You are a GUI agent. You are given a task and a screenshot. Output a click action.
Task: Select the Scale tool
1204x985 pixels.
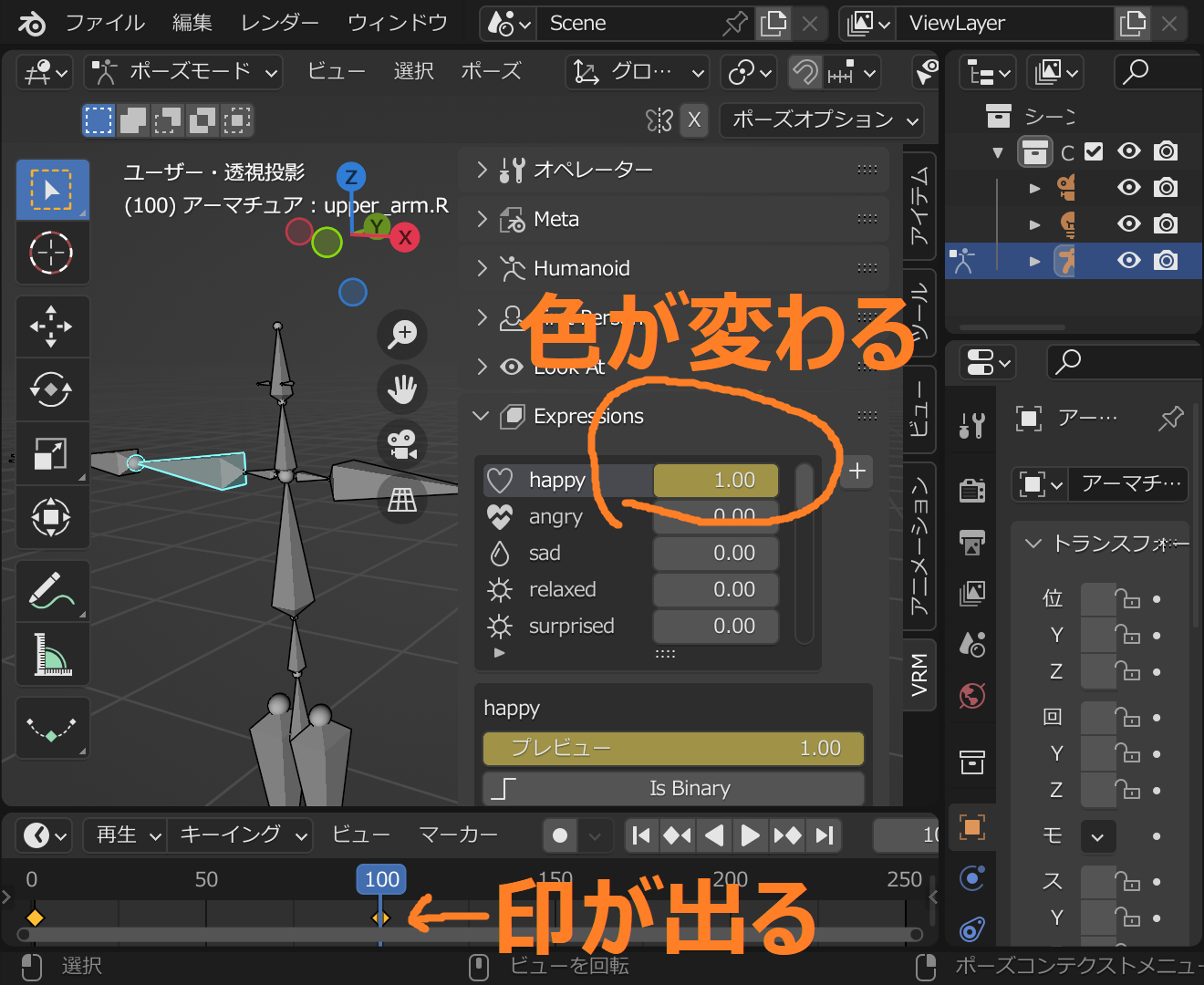click(52, 453)
